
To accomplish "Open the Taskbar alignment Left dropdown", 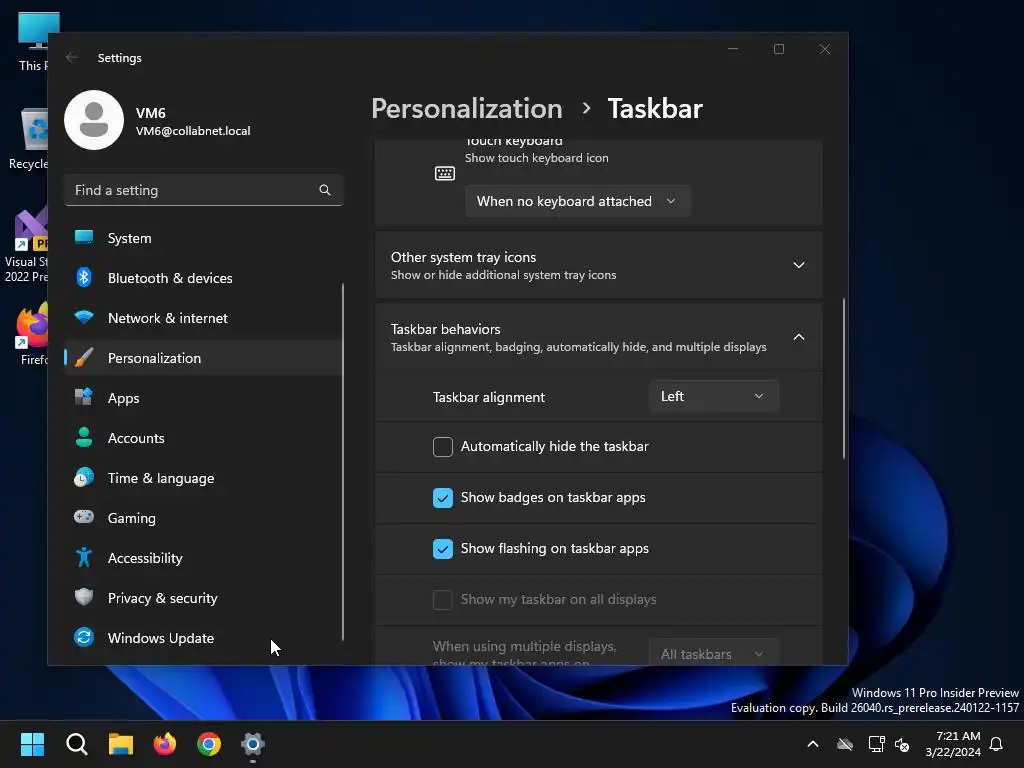I will [714, 396].
